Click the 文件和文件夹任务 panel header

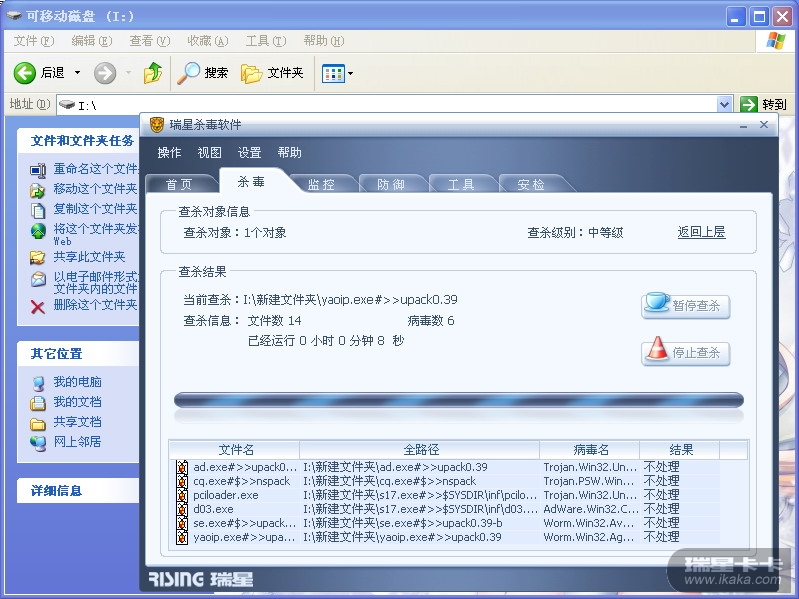pyautogui.click(x=82, y=141)
